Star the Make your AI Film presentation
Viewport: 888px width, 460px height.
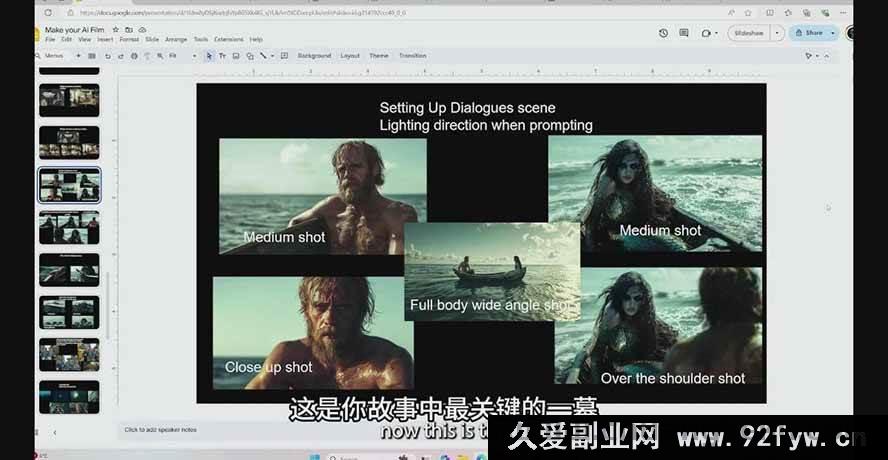point(116,30)
